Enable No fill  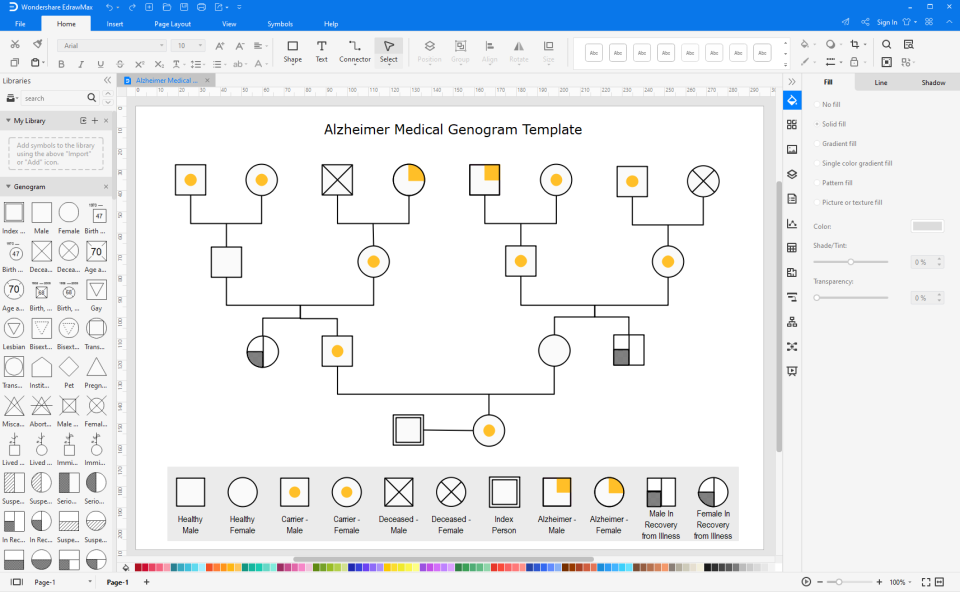pos(828,103)
